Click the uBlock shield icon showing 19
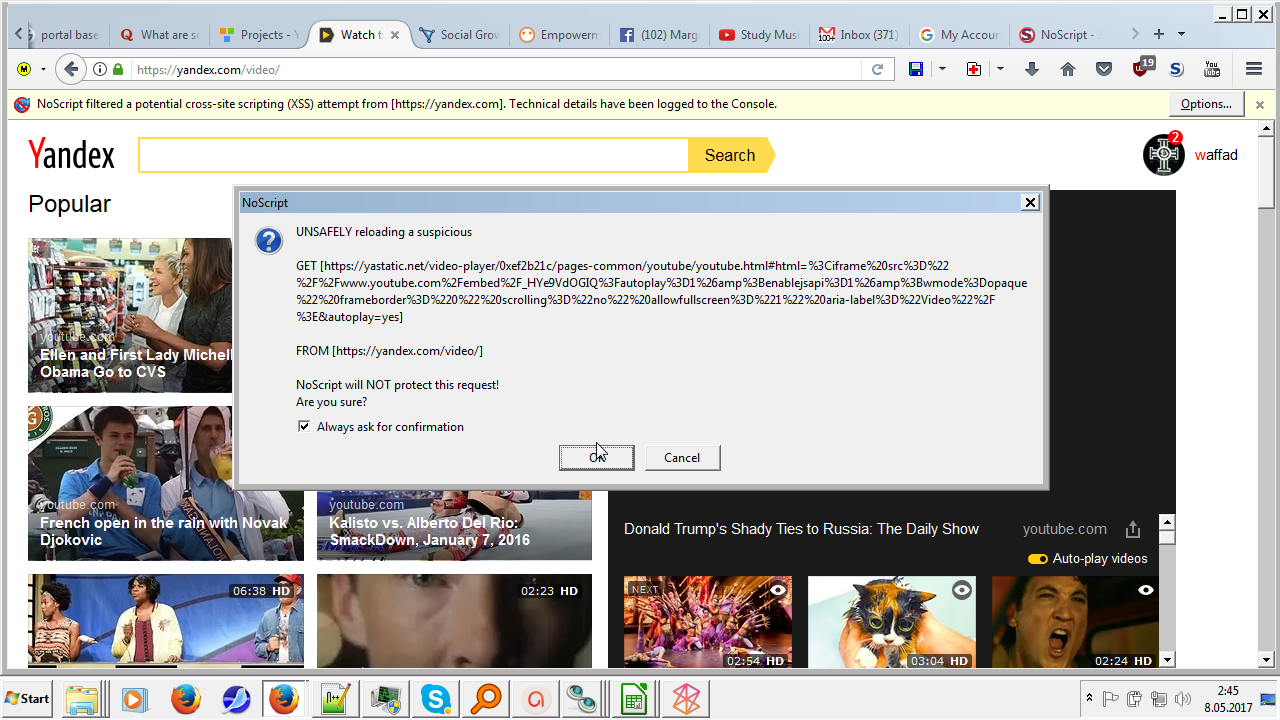The width and height of the screenshot is (1280, 720). click(1143, 67)
